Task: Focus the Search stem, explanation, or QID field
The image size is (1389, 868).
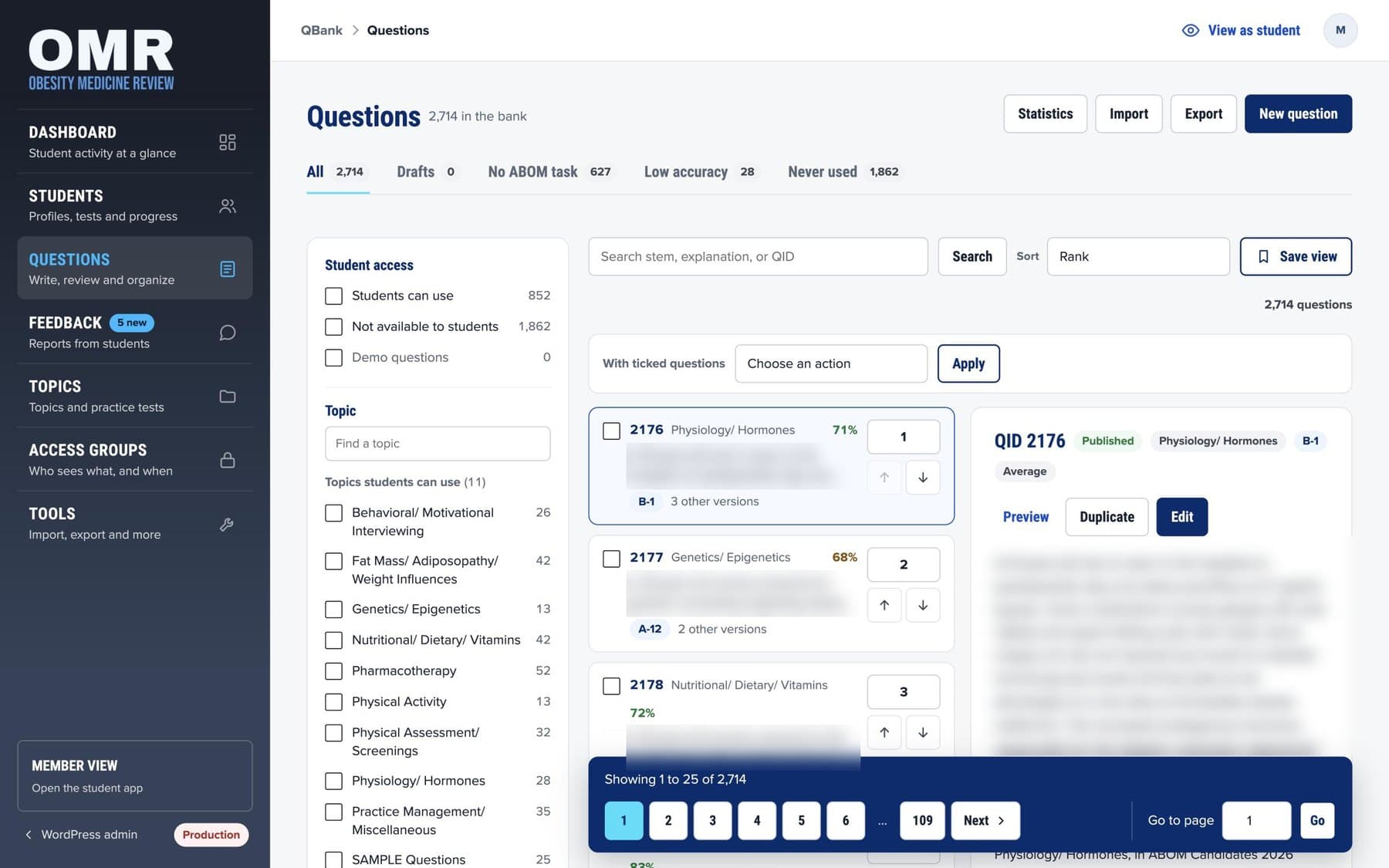Action: coord(758,256)
